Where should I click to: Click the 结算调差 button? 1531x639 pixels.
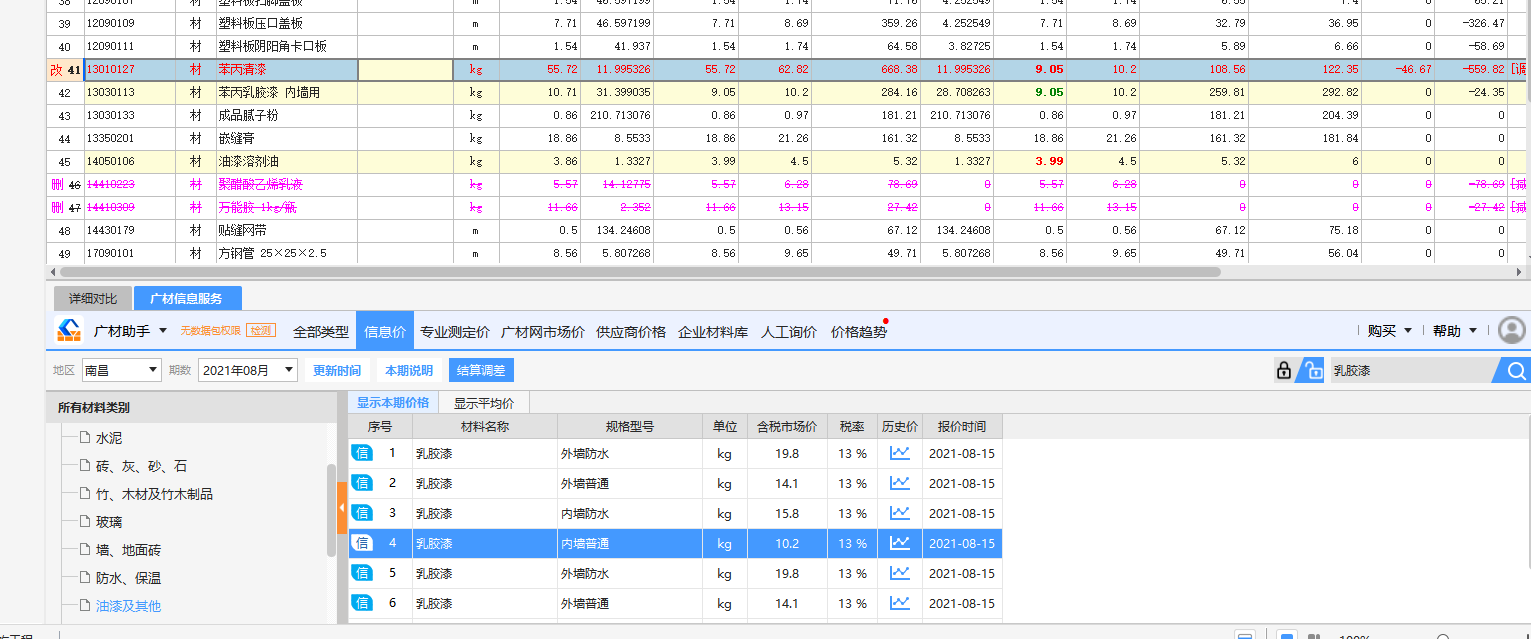tap(481, 370)
